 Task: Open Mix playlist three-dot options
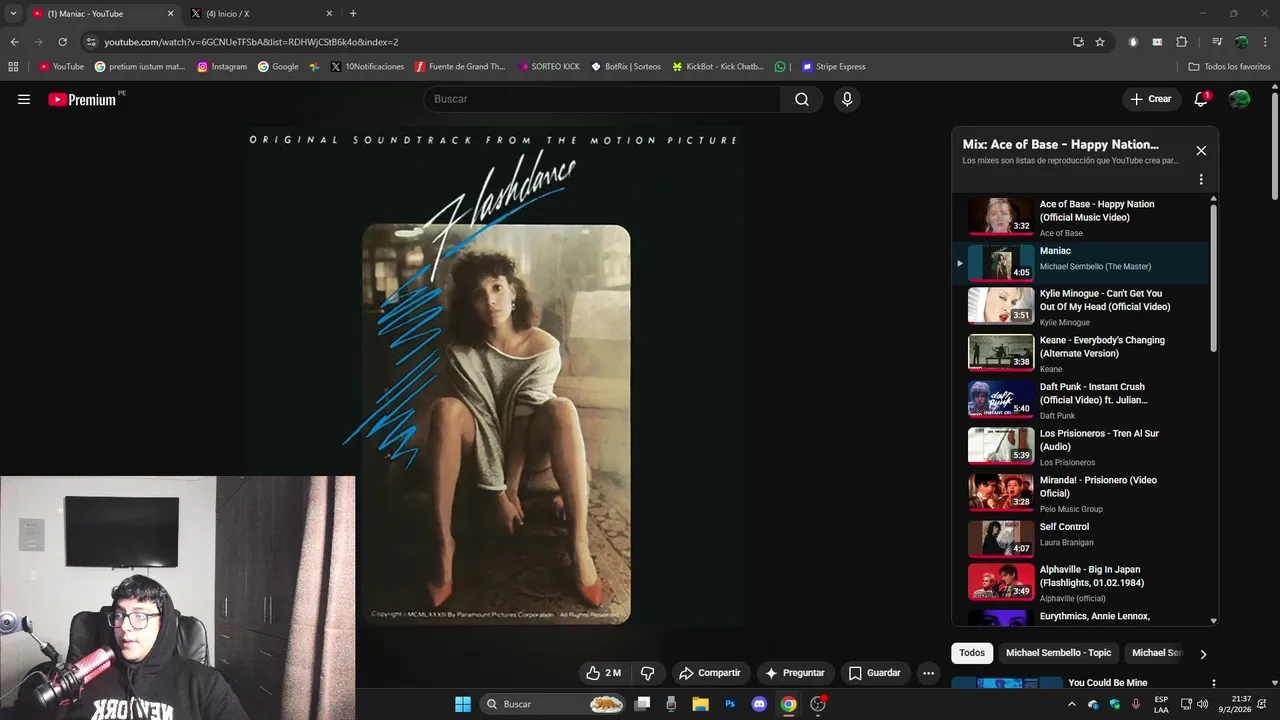coord(1201,180)
